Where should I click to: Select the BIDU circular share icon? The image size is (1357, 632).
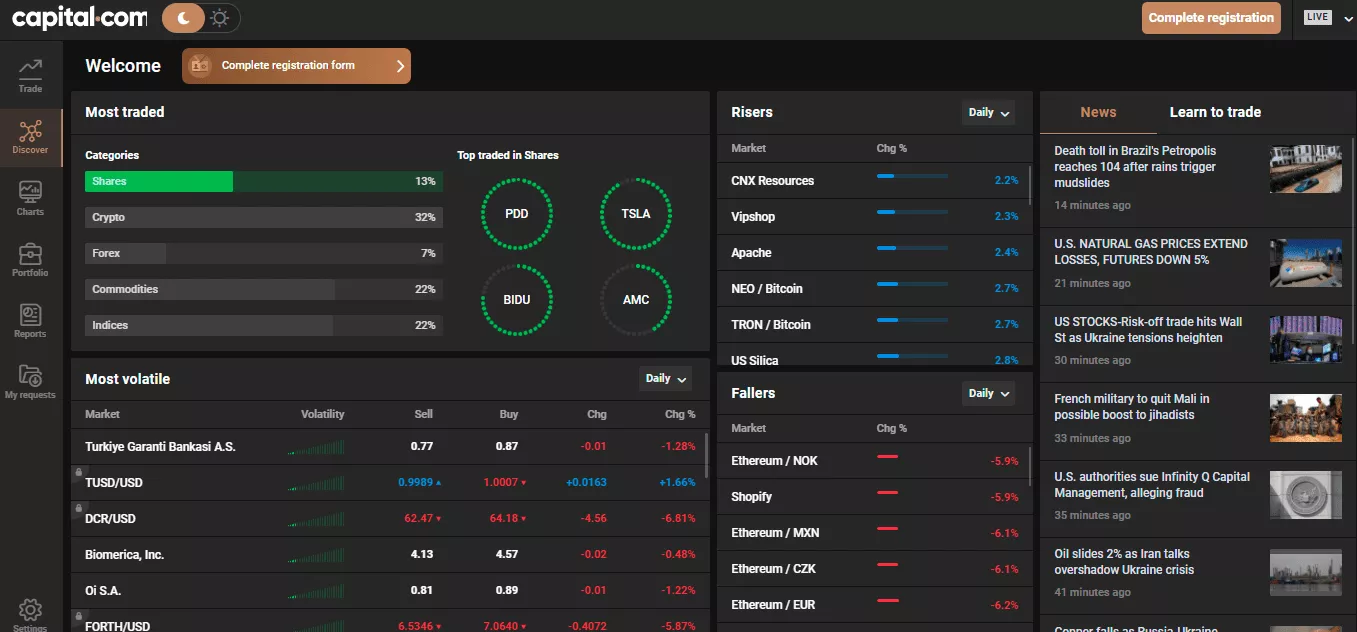click(x=517, y=300)
